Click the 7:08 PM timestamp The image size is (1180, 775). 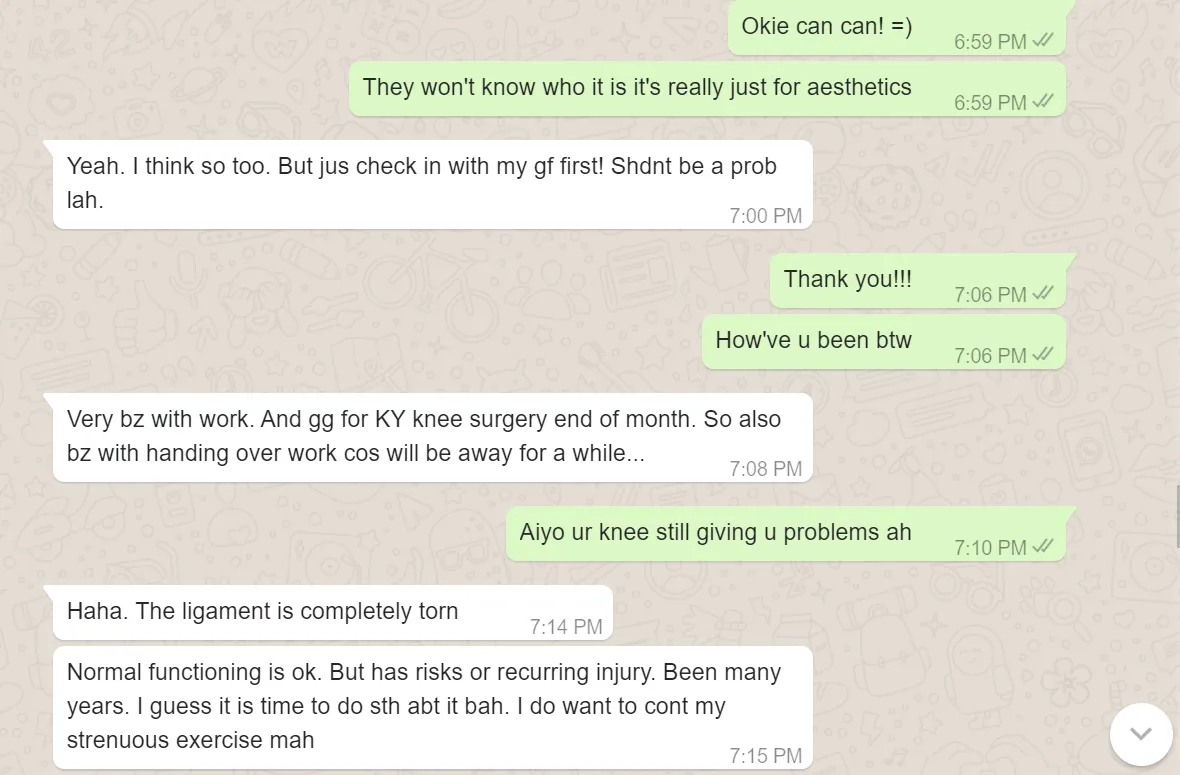pos(765,469)
